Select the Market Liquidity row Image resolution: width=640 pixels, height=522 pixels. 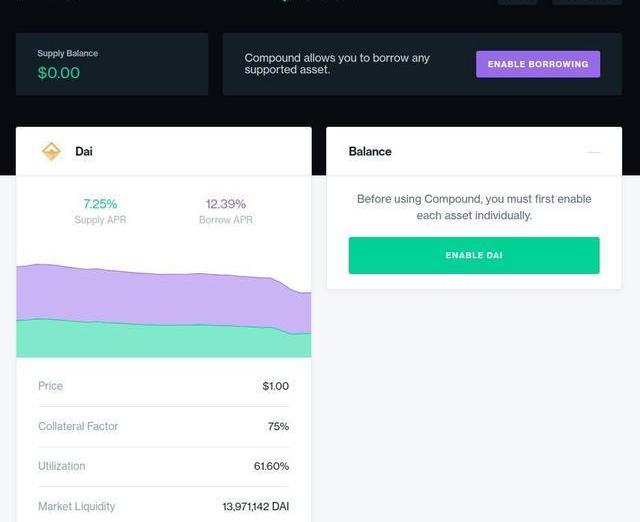163,506
